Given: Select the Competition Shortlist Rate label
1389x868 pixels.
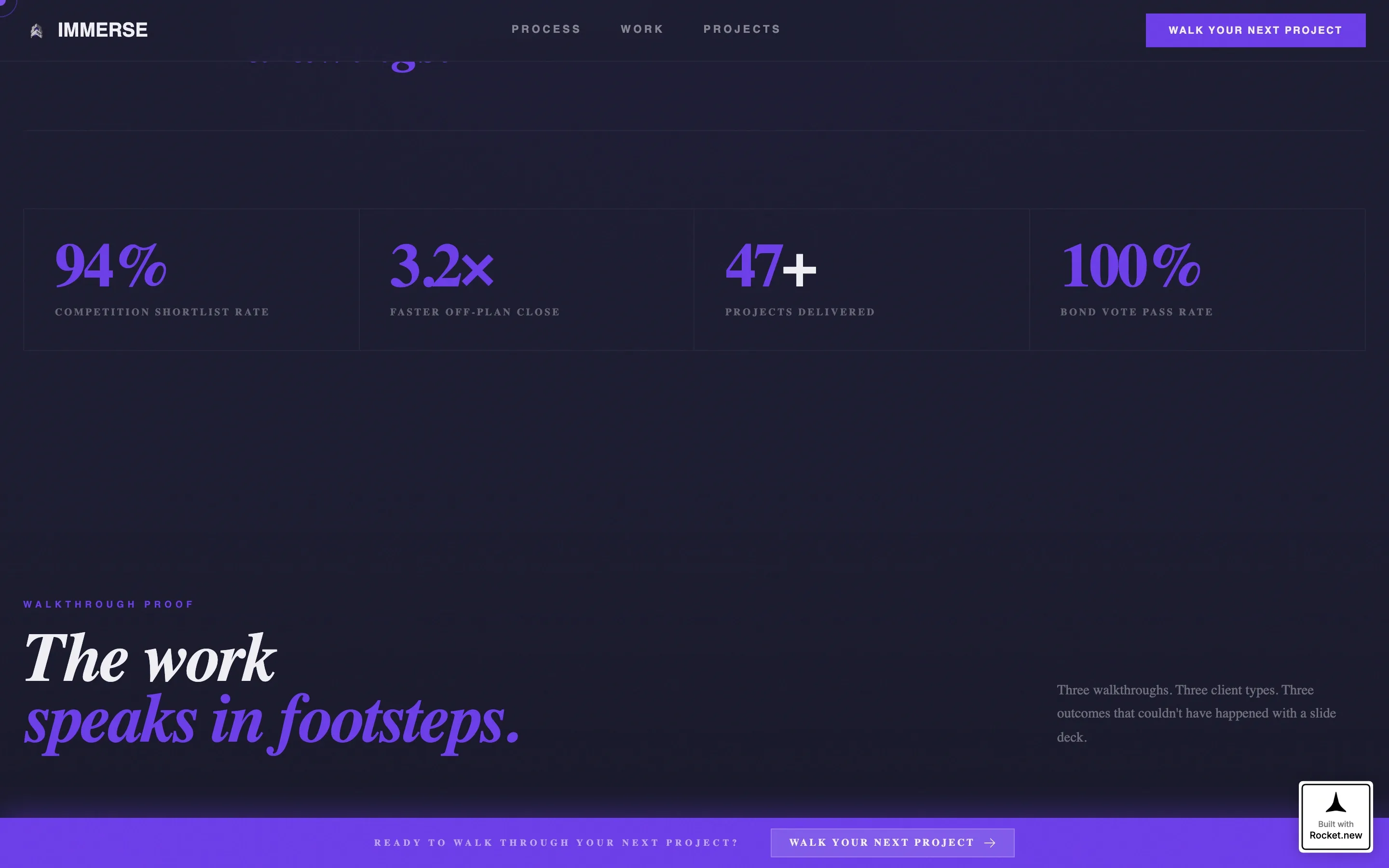Looking at the screenshot, I should (162, 312).
